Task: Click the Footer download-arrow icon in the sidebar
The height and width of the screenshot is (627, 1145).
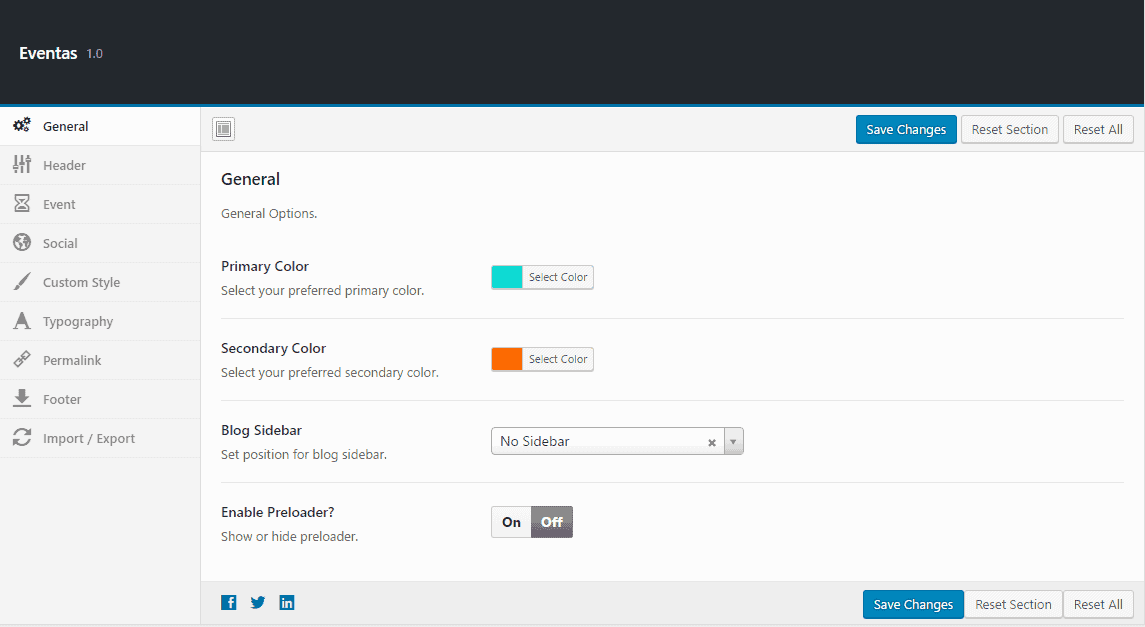Action: 22,399
